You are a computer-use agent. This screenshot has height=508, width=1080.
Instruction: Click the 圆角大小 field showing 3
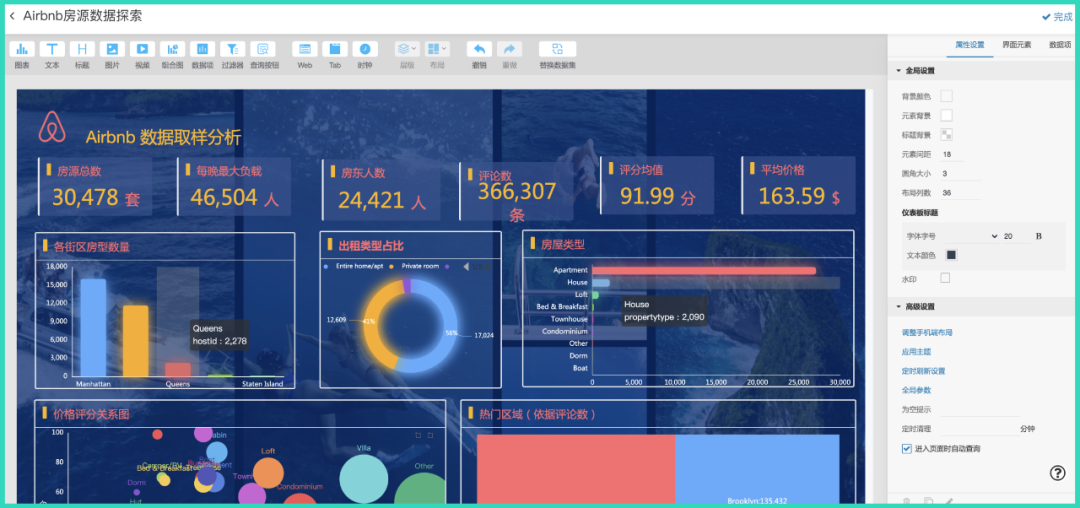click(959, 173)
